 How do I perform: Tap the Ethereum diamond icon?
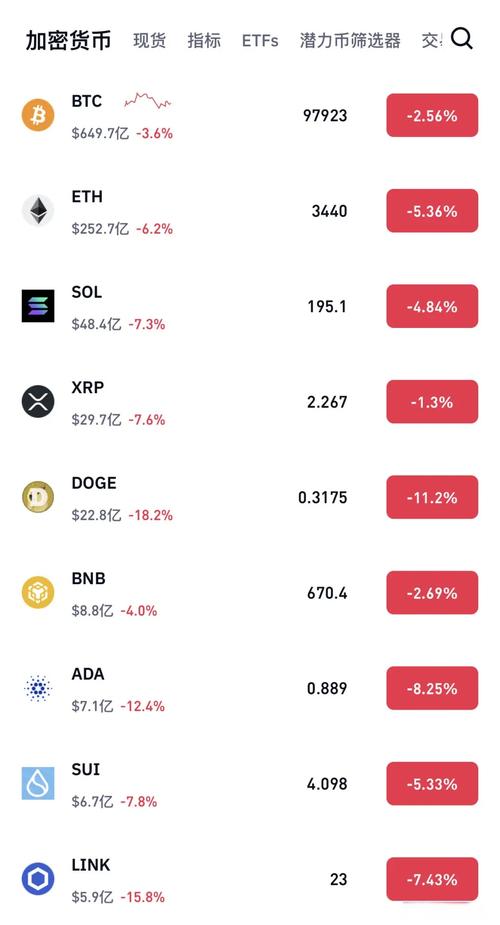click(x=38, y=211)
